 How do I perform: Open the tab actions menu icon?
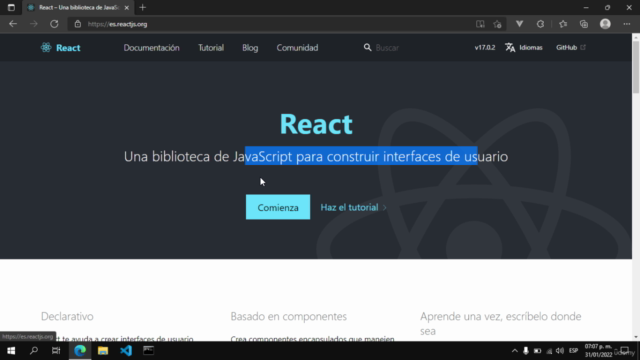[x=11, y=7]
